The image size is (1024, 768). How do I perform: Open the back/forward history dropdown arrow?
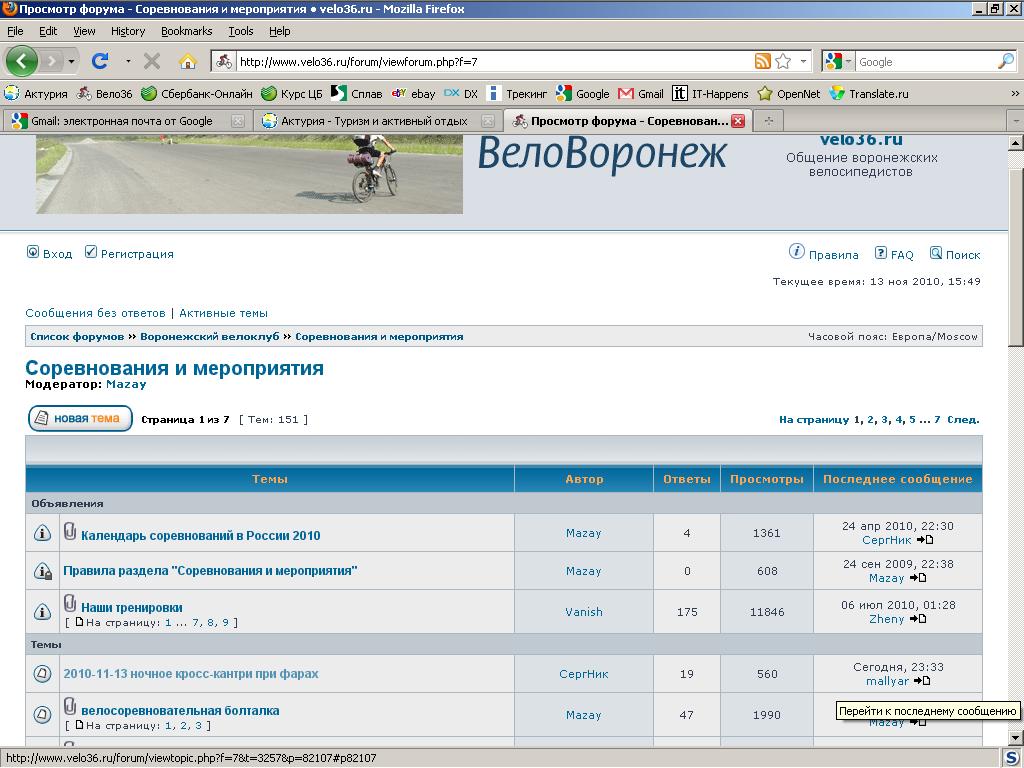pos(71,61)
